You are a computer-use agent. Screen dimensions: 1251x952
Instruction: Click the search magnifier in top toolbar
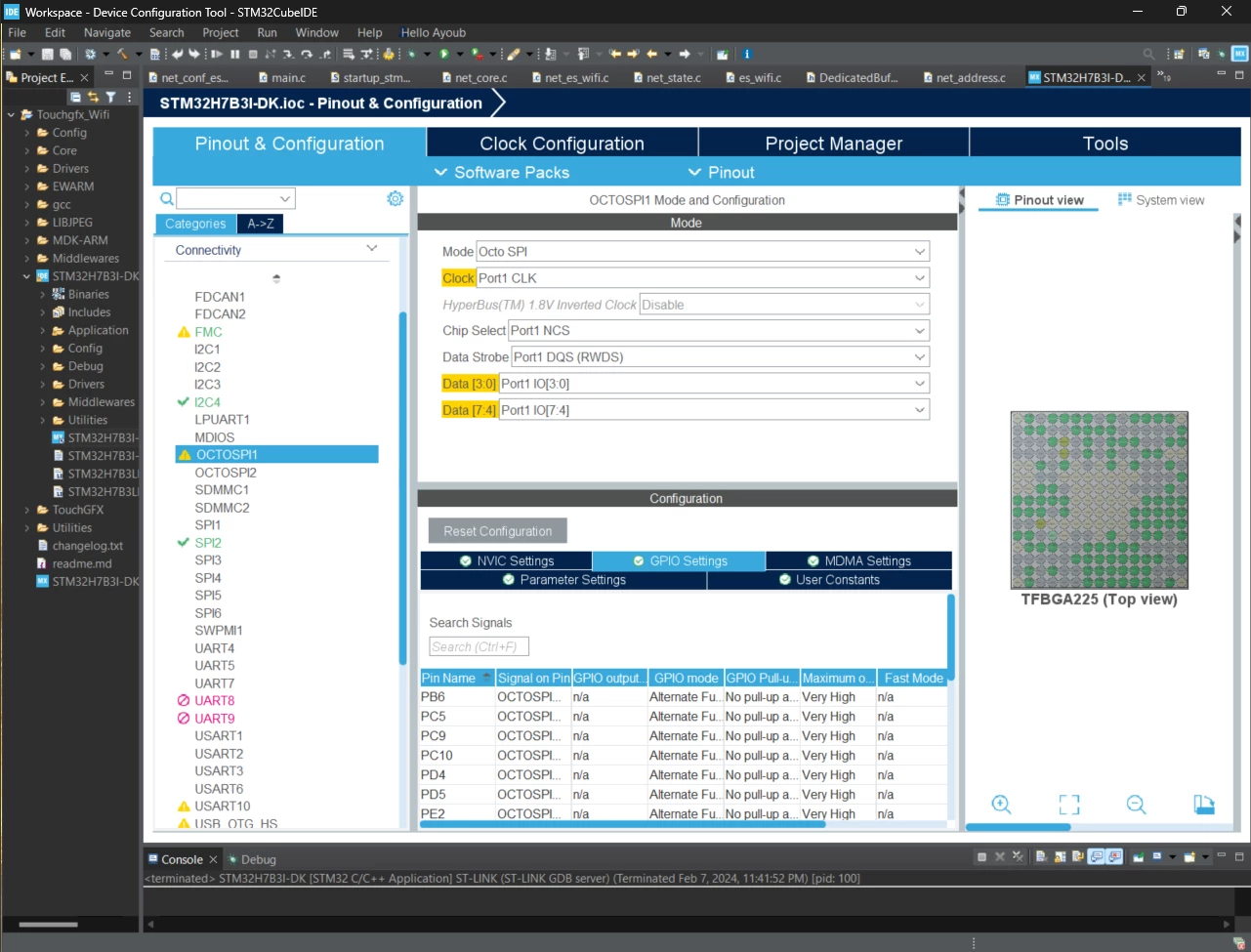click(1148, 54)
